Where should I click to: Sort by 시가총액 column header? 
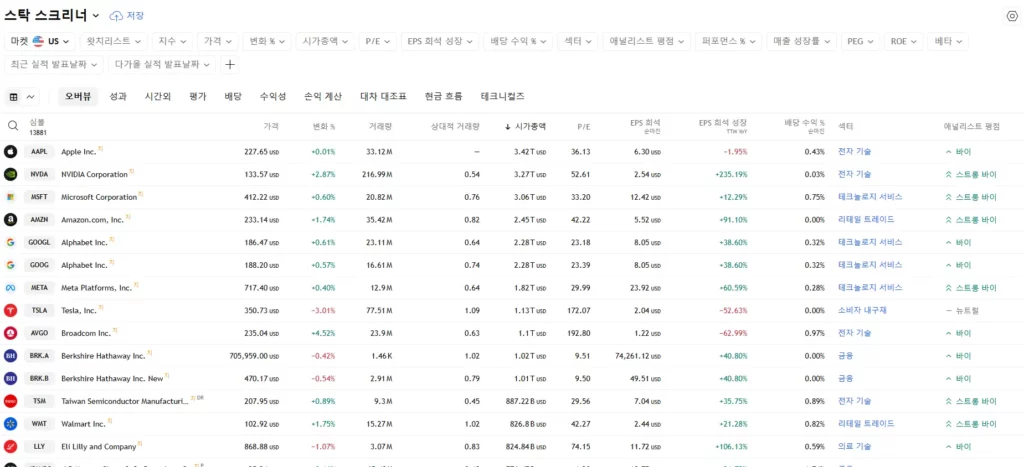click(525, 126)
